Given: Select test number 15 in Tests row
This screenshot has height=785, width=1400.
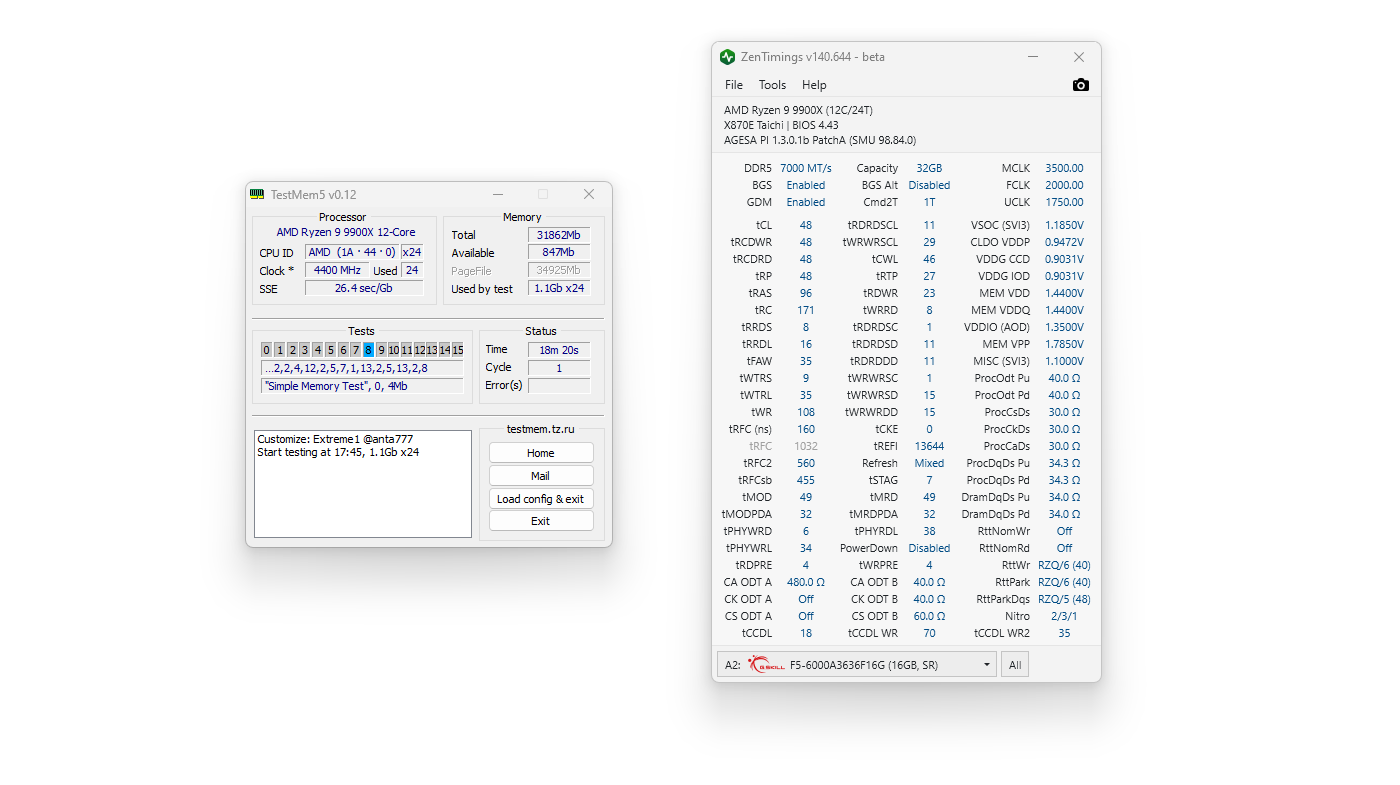Looking at the screenshot, I should [x=457, y=349].
